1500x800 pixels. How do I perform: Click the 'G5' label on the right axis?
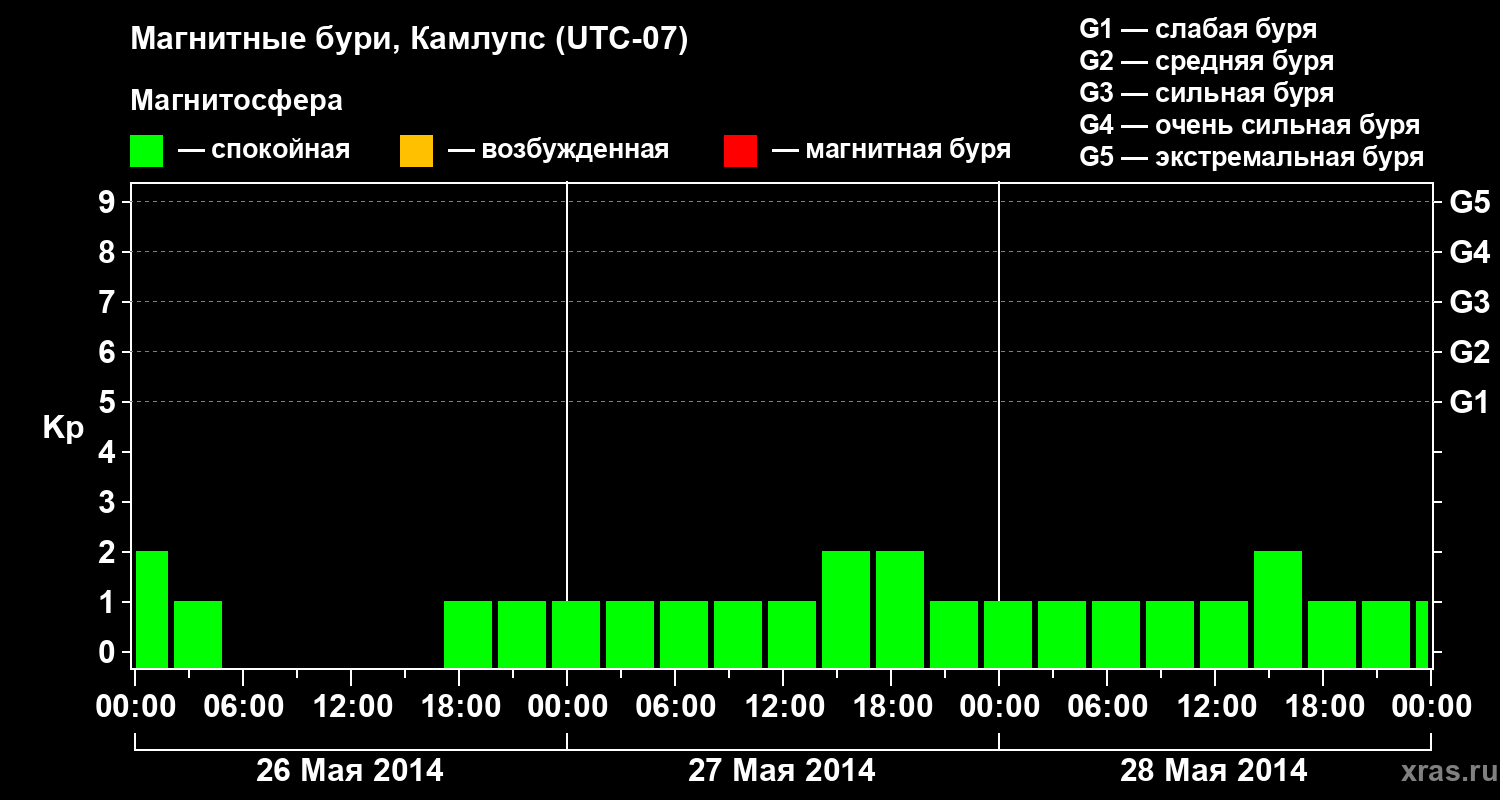tap(1469, 203)
